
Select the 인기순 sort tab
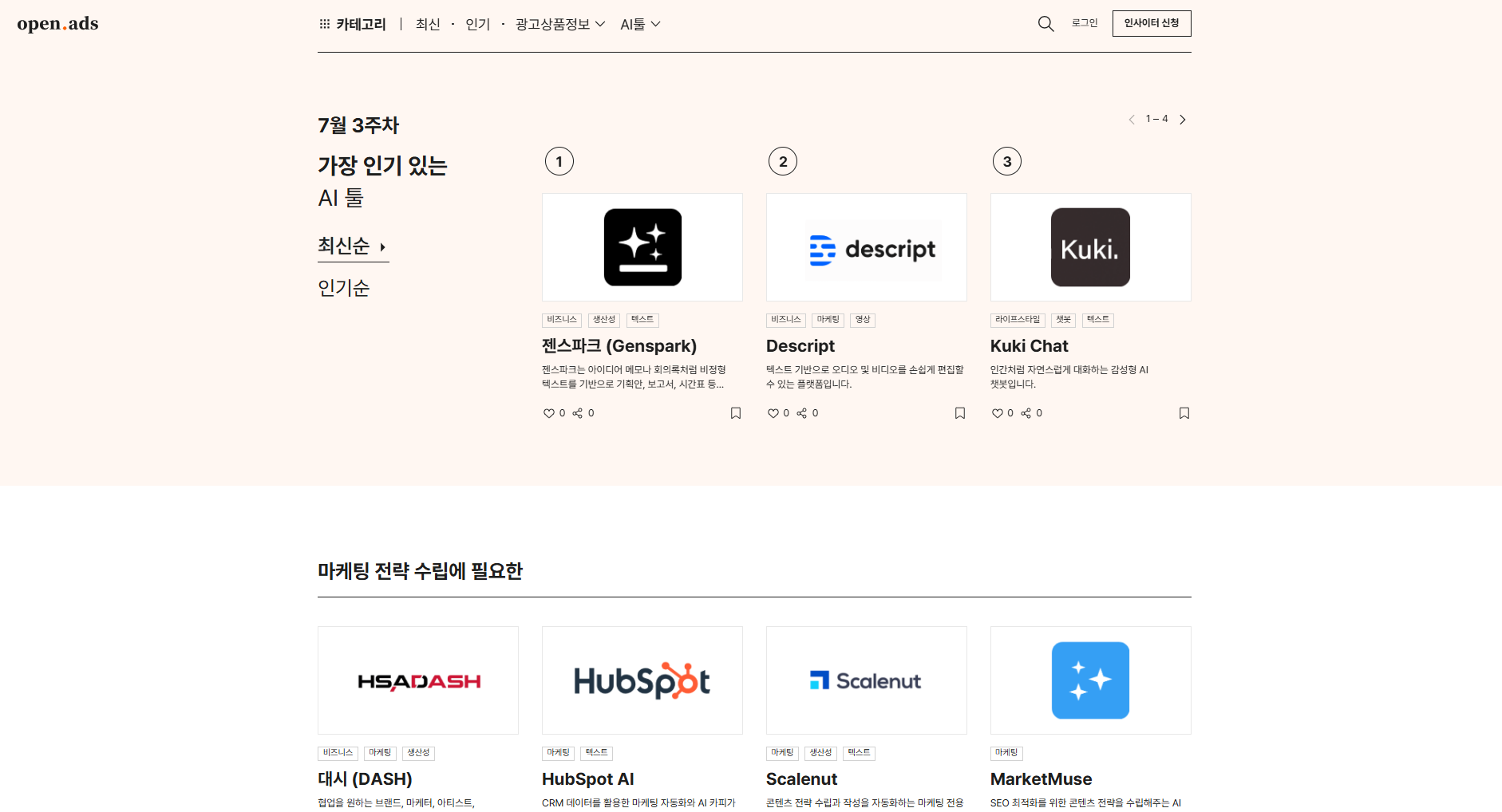pyautogui.click(x=344, y=288)
